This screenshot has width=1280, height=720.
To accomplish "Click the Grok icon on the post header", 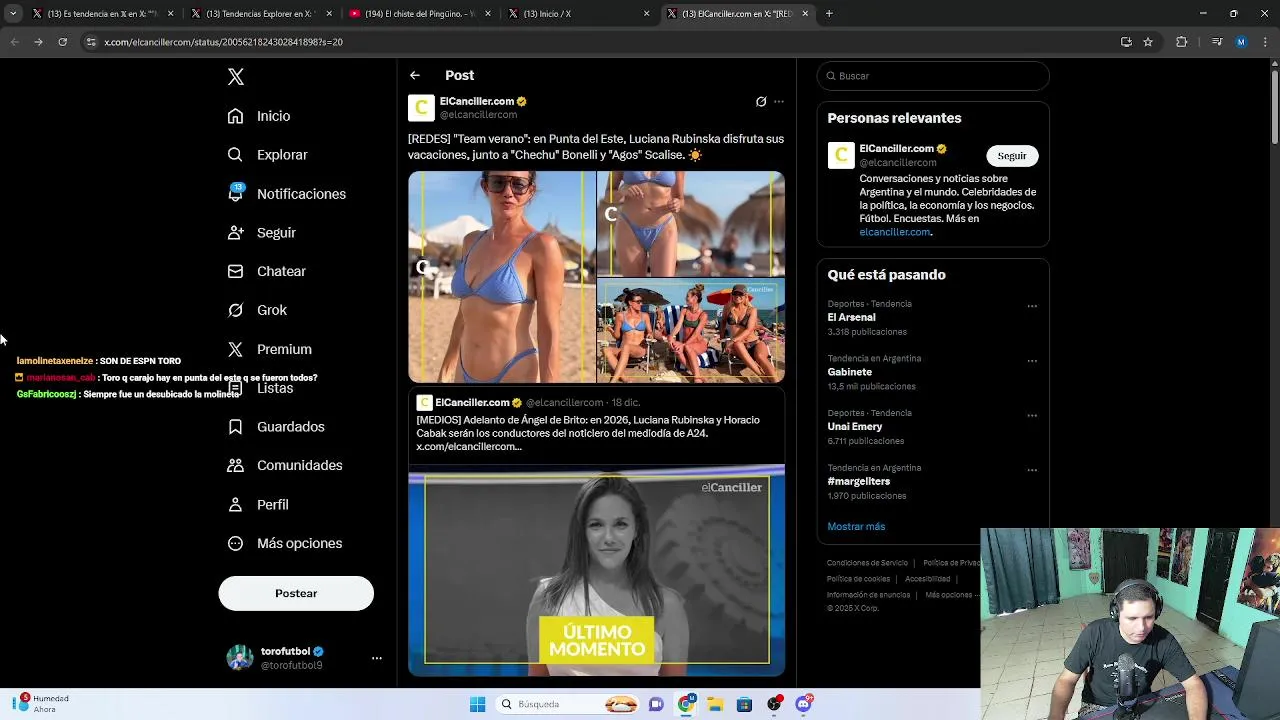I will click(x=761, y=101).
